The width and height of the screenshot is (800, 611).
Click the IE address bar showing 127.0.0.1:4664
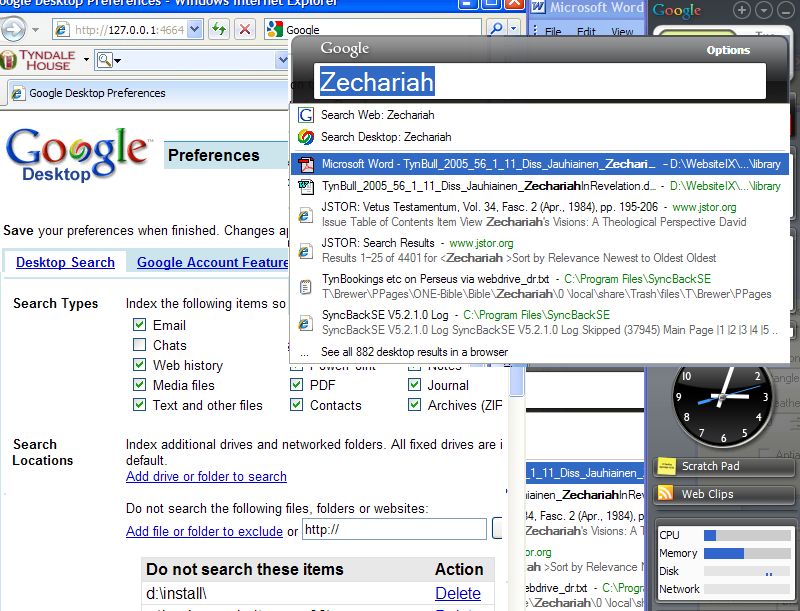pyautogui.click(x=128, y=30)
